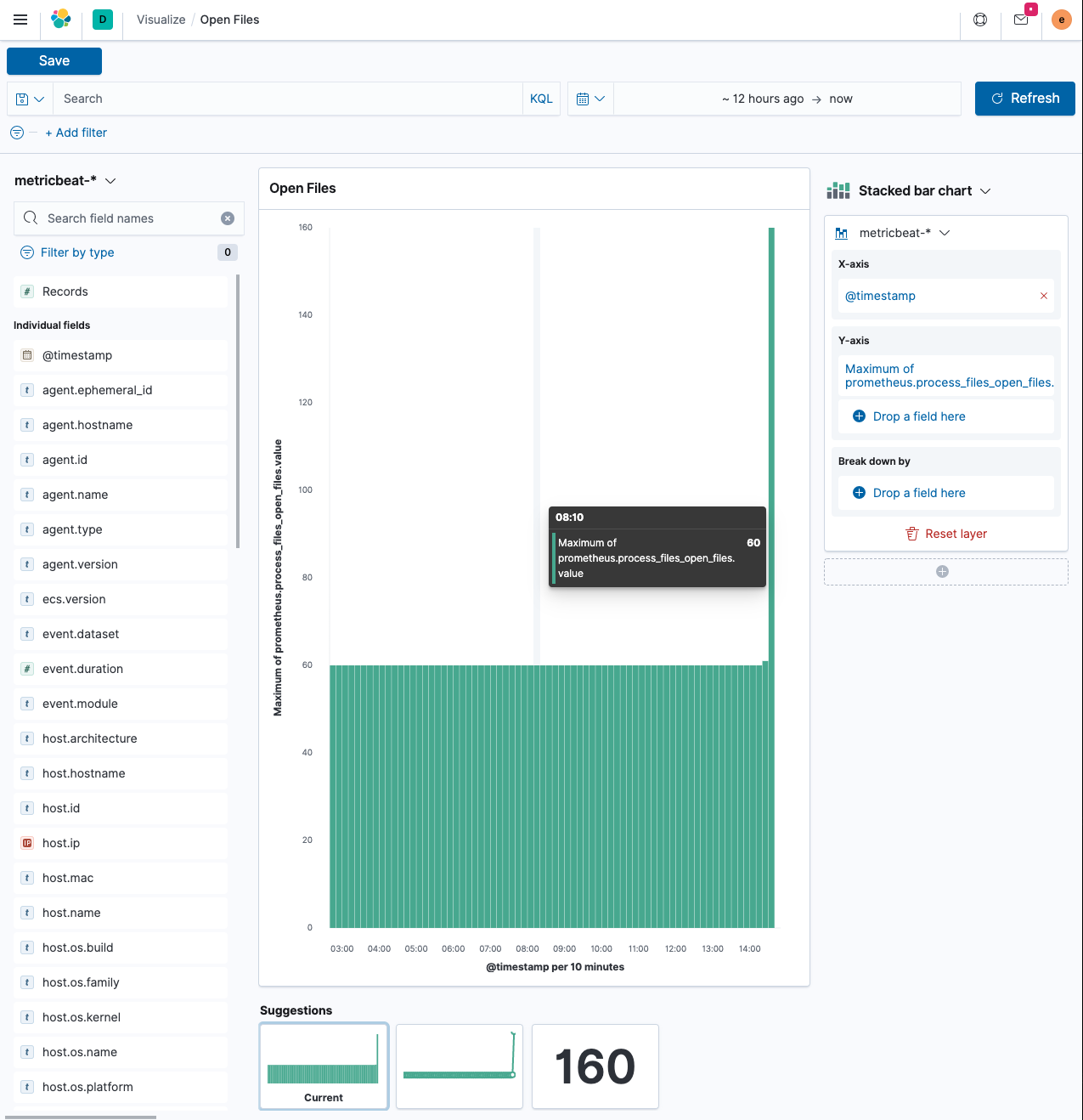Open the newsfeed mail icon

(x=1021, y=20)
